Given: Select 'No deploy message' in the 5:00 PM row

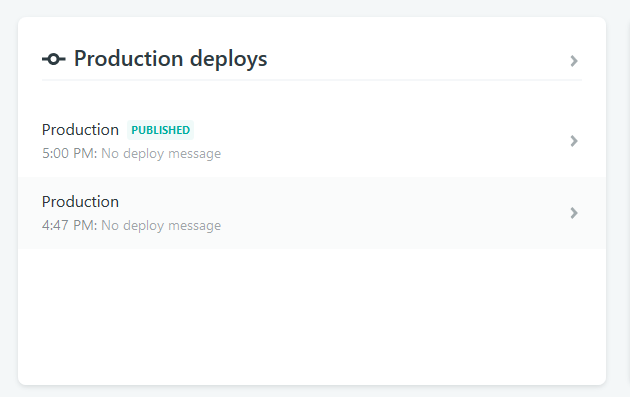Looking at the screenshot, I should (161, 153).
